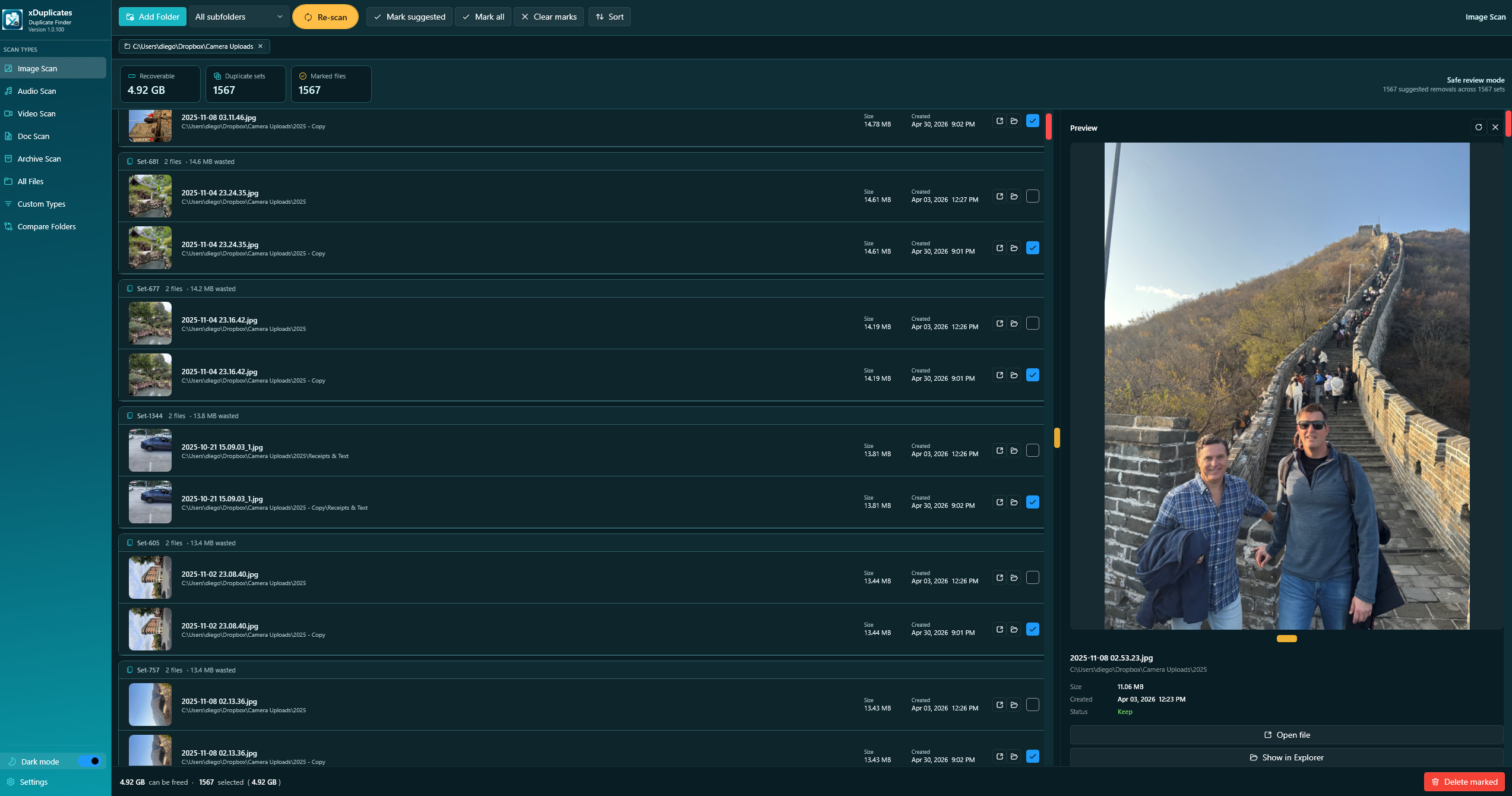Mark the unchecked file in Set-605
1512x796 pixels.
[x=1033, y=577]
